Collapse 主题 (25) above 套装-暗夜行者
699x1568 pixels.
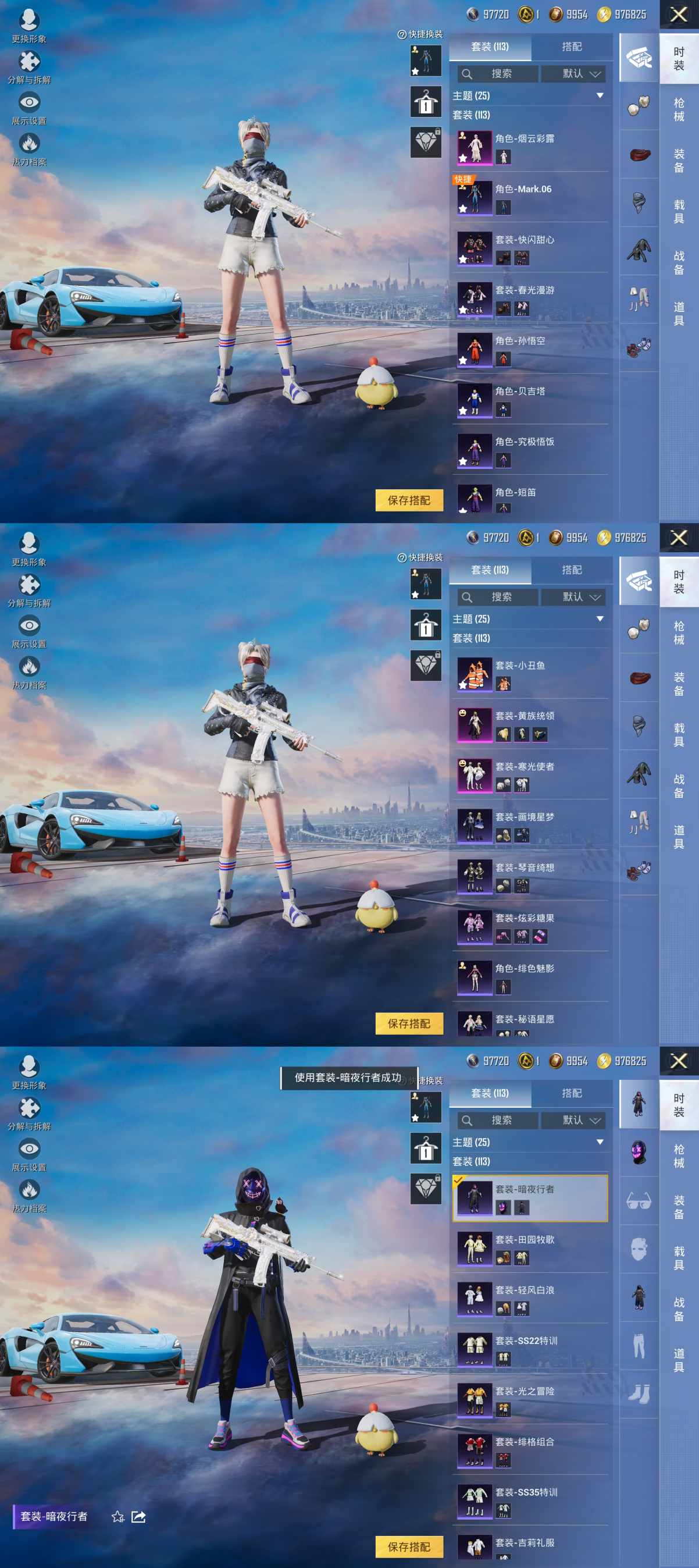click(x=600, y=1142)
